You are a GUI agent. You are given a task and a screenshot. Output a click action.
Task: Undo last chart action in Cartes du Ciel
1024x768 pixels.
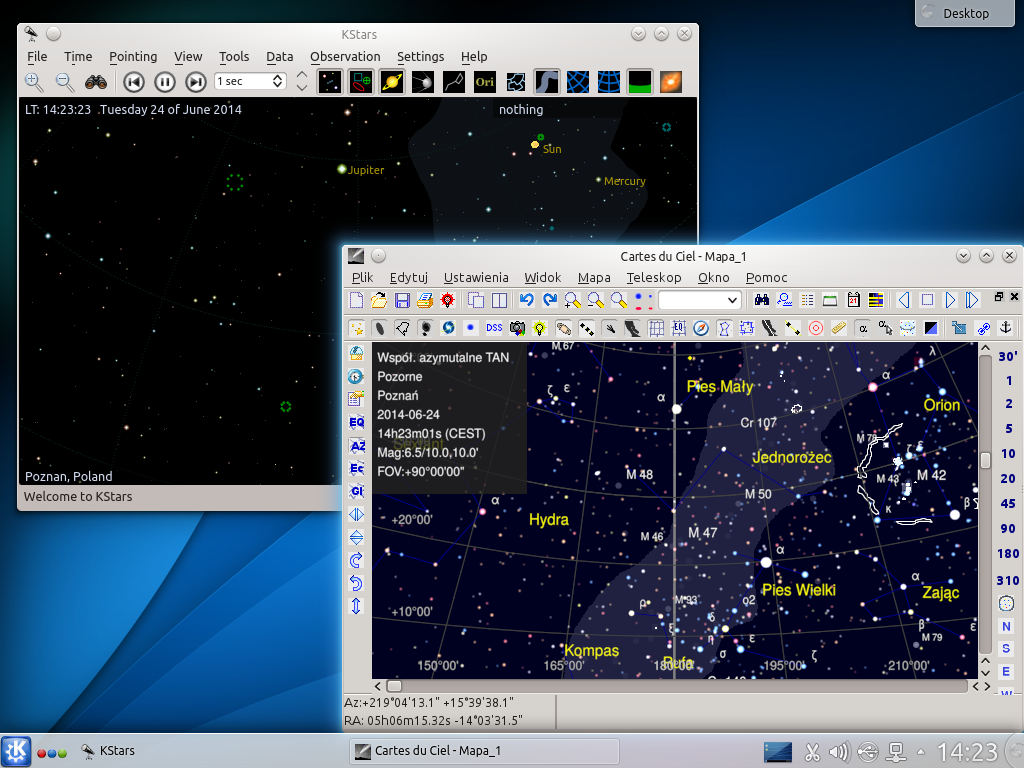point(526,300)
